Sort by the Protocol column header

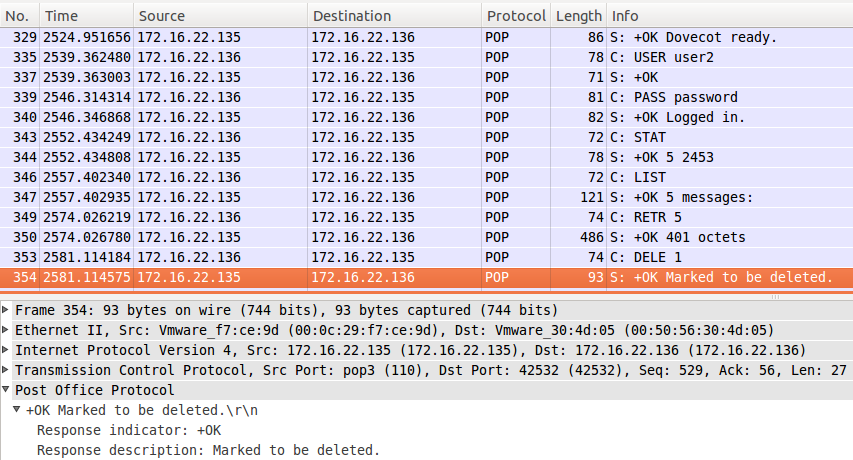516,16
